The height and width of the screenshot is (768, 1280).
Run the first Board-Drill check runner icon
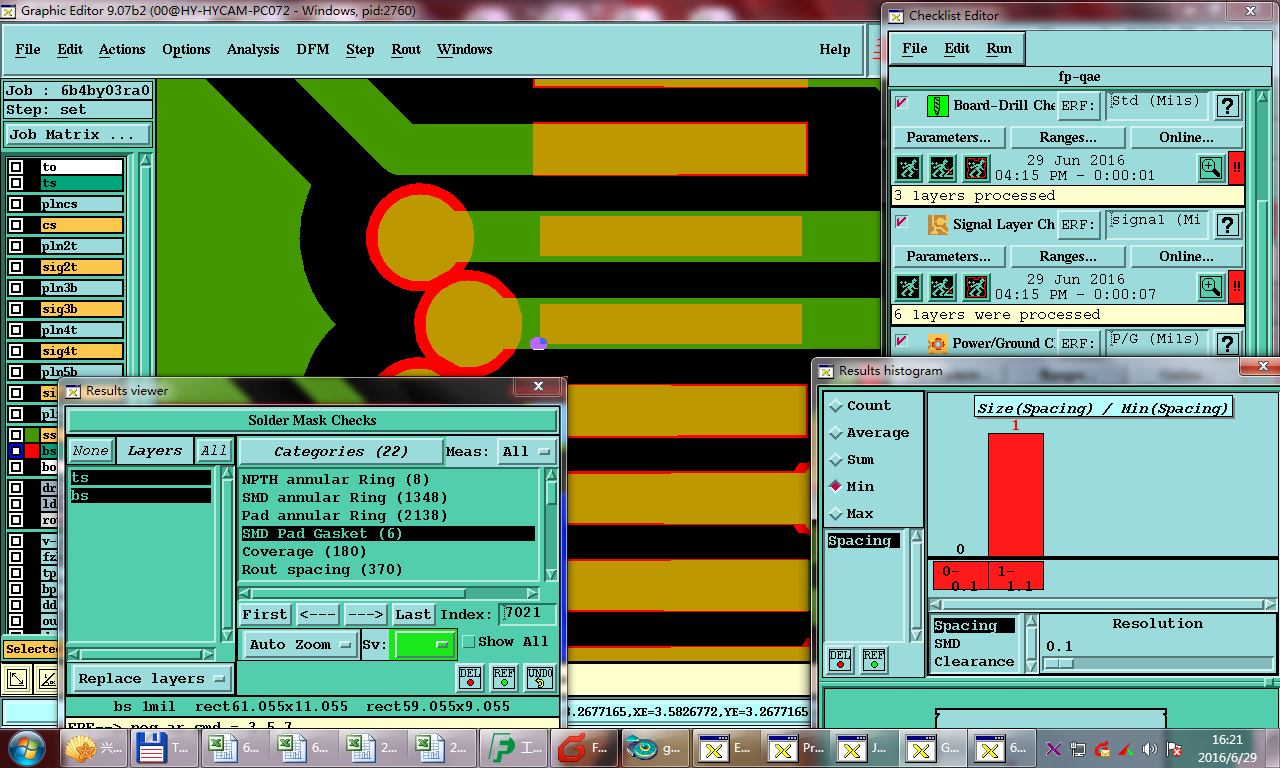point(907,168)
